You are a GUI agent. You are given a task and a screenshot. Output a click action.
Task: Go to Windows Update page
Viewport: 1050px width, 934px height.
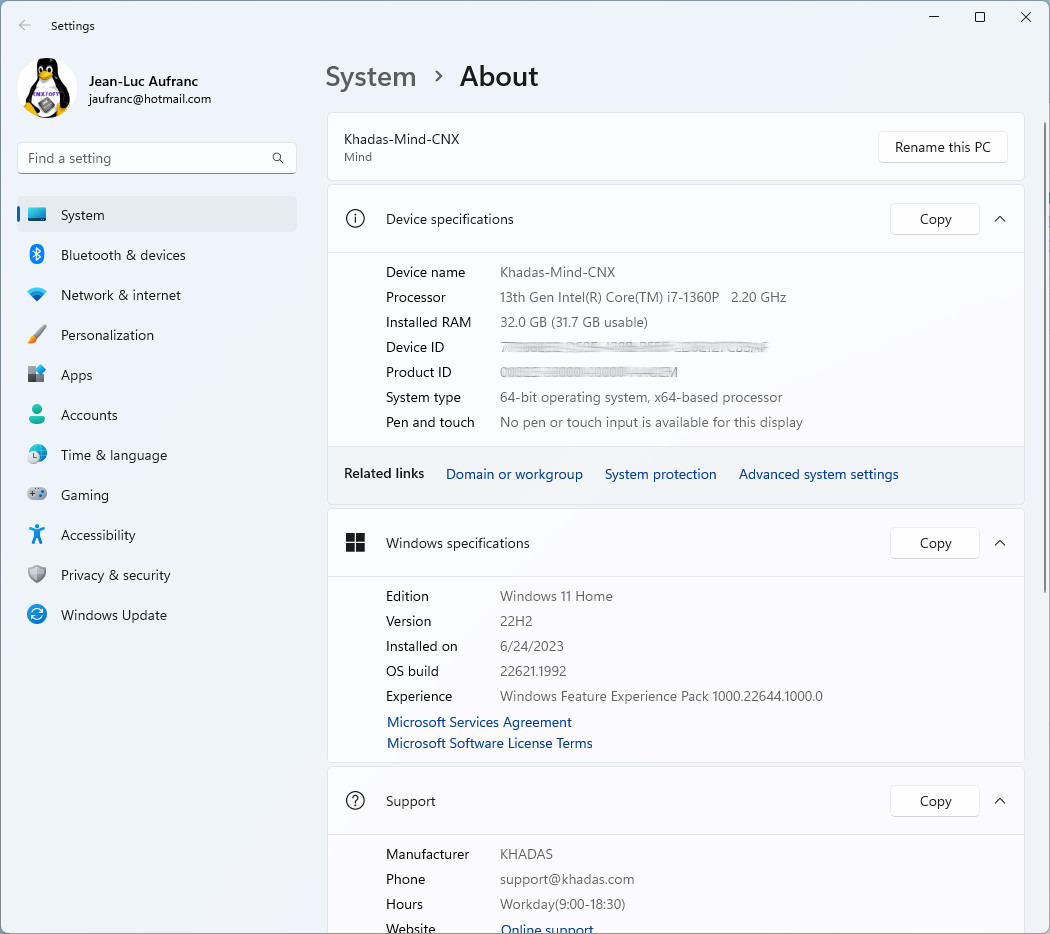157,615
